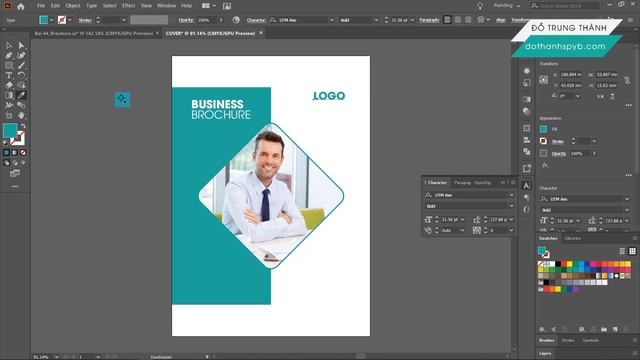The image size is (640, 360).
Task: Select the Rotate tool
Action: (x=21, y=75)
